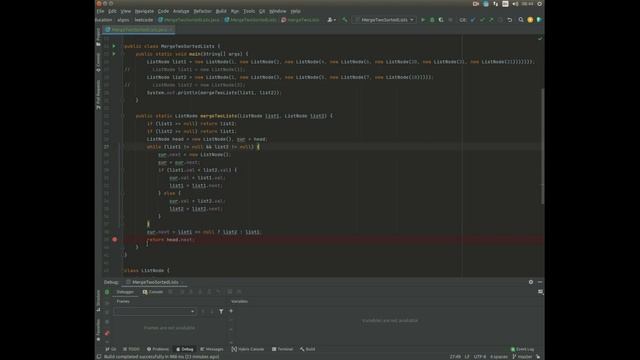Select the MergeTwoSortedLists.java editor tab
Screen dimensions: 640x360
[138, 29]
